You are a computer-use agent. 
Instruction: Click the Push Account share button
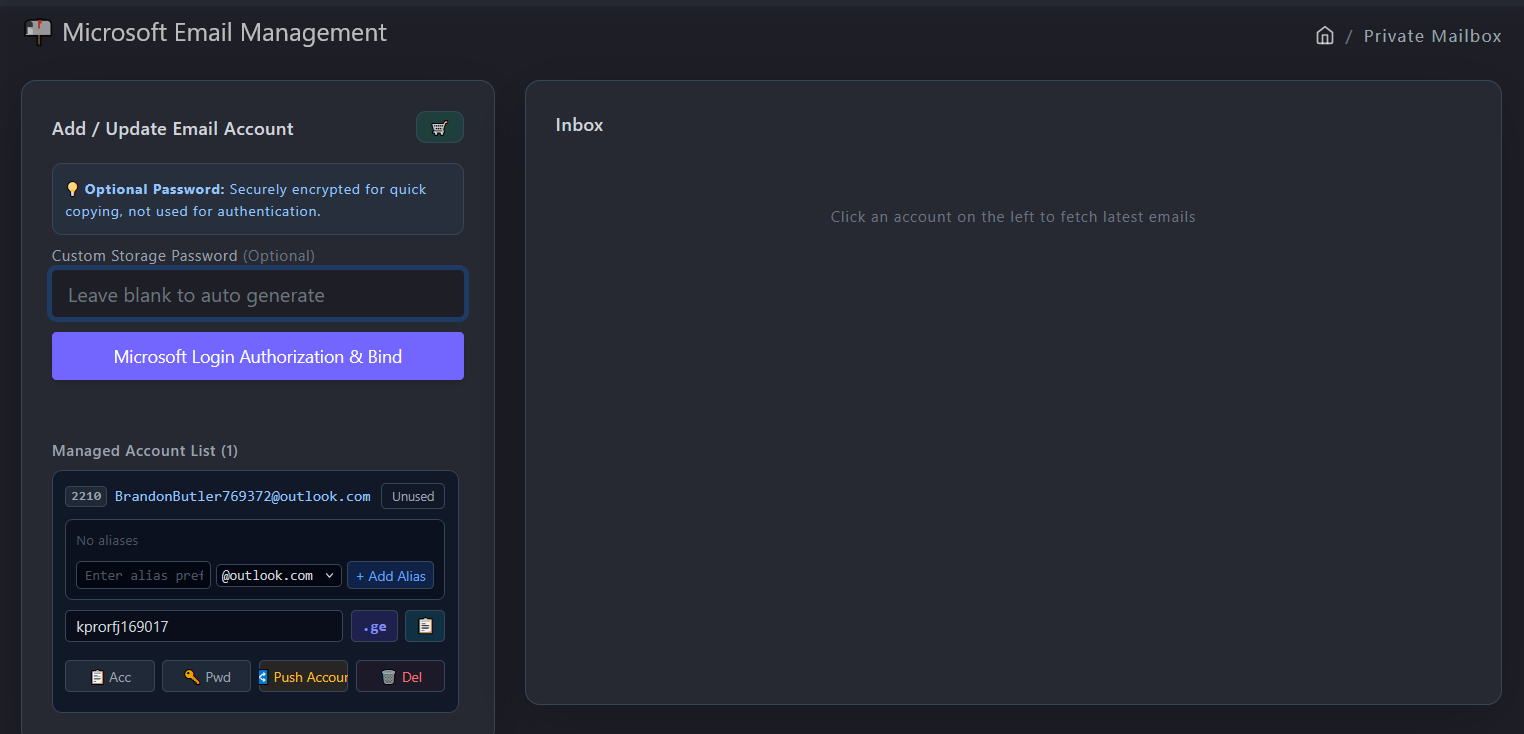[x=304, y=677]
